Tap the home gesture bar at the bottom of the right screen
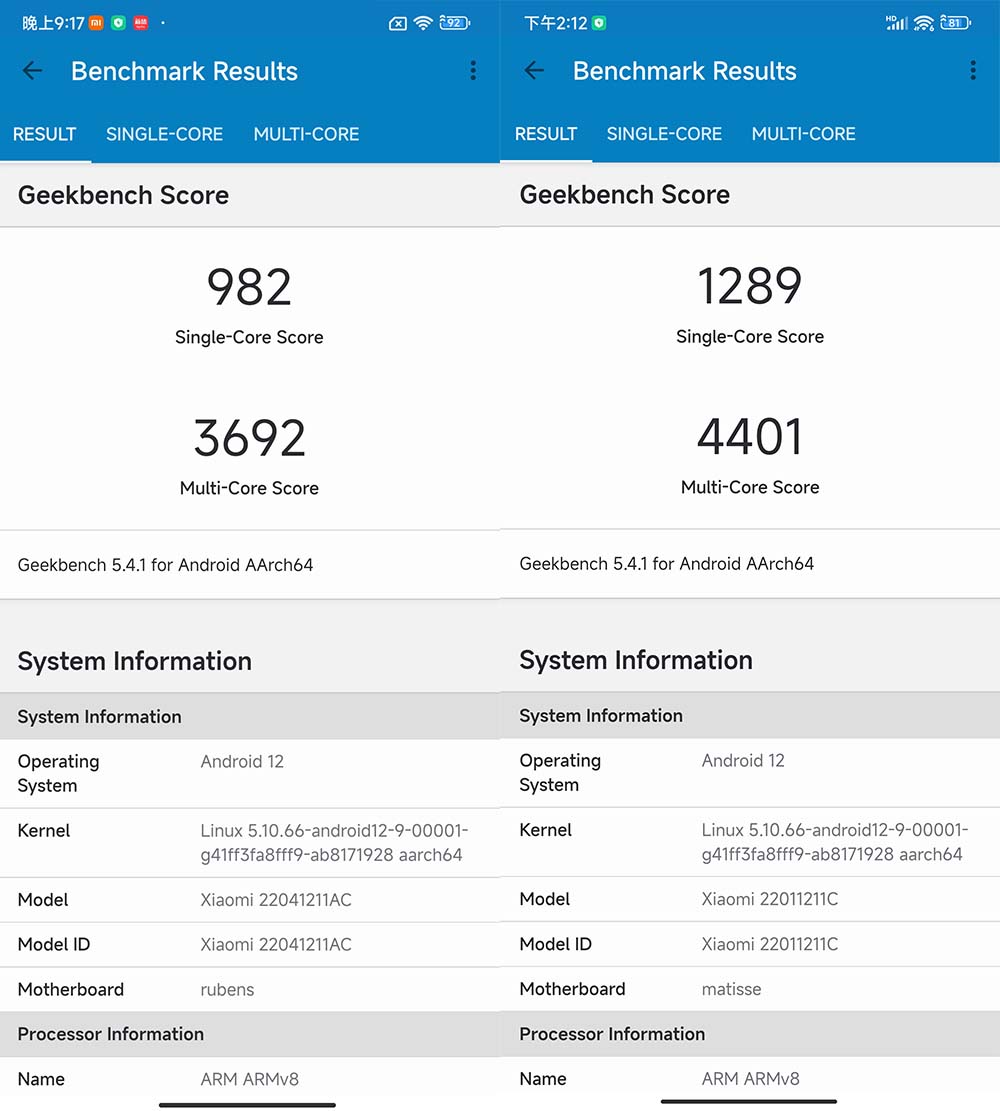The height and width of the screenshot is (1111, 1000). (749, 1102)
